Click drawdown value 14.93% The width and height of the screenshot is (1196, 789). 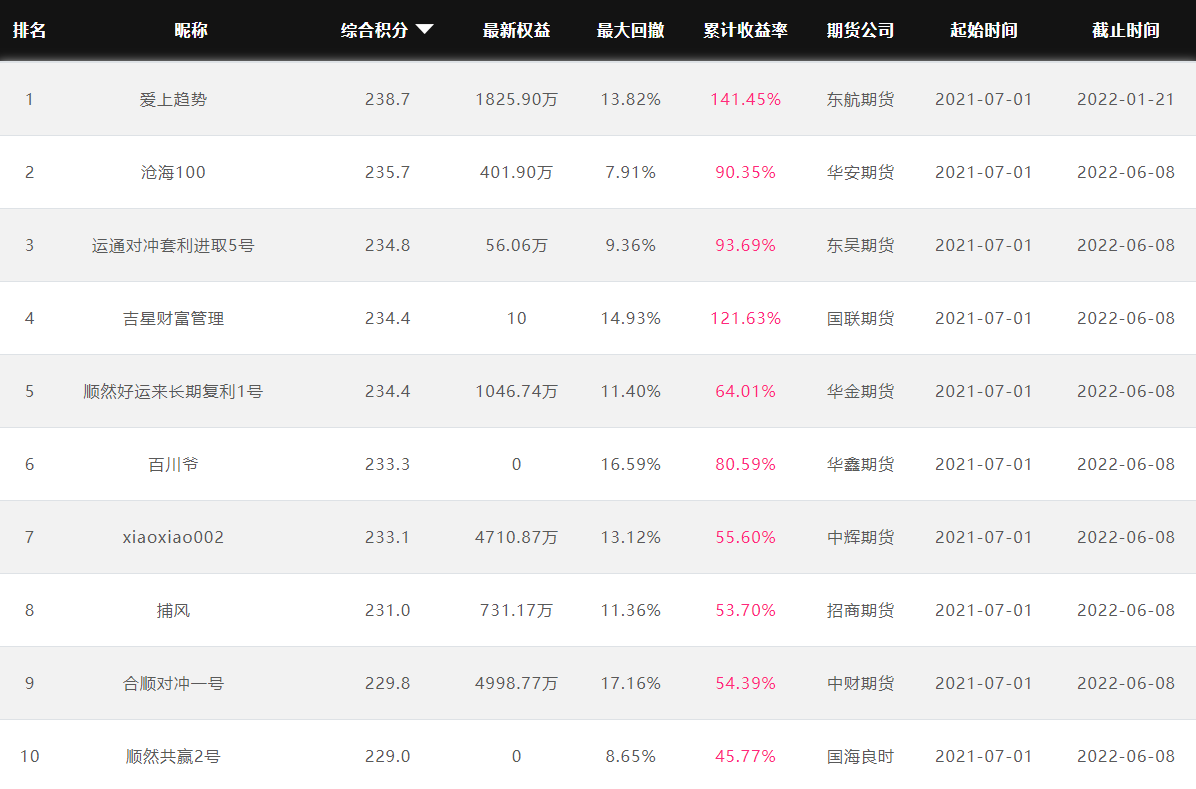[x=630, y=318]
